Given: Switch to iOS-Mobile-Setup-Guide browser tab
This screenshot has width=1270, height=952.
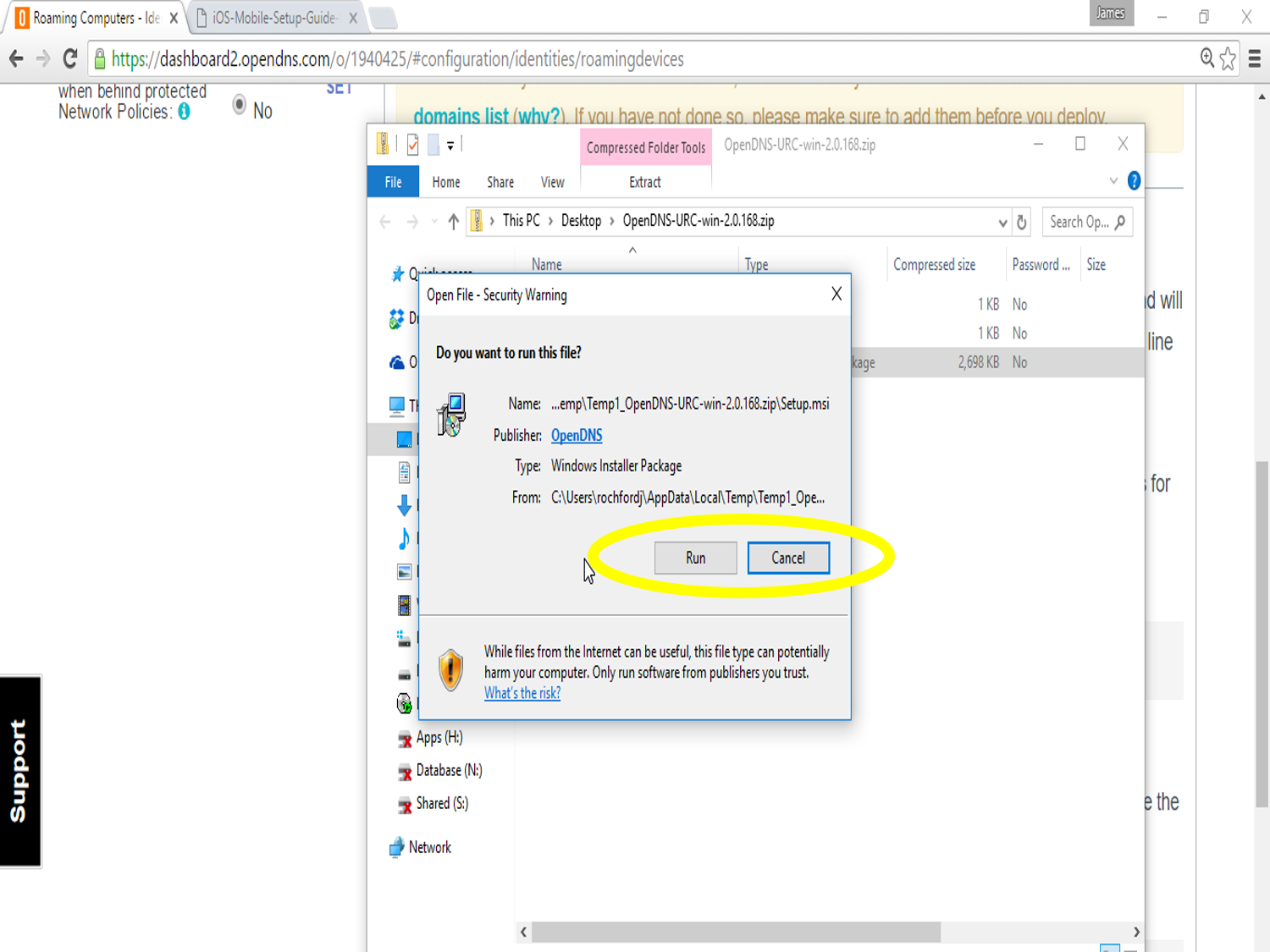Looking at the screenshot, I should point(276,18).
